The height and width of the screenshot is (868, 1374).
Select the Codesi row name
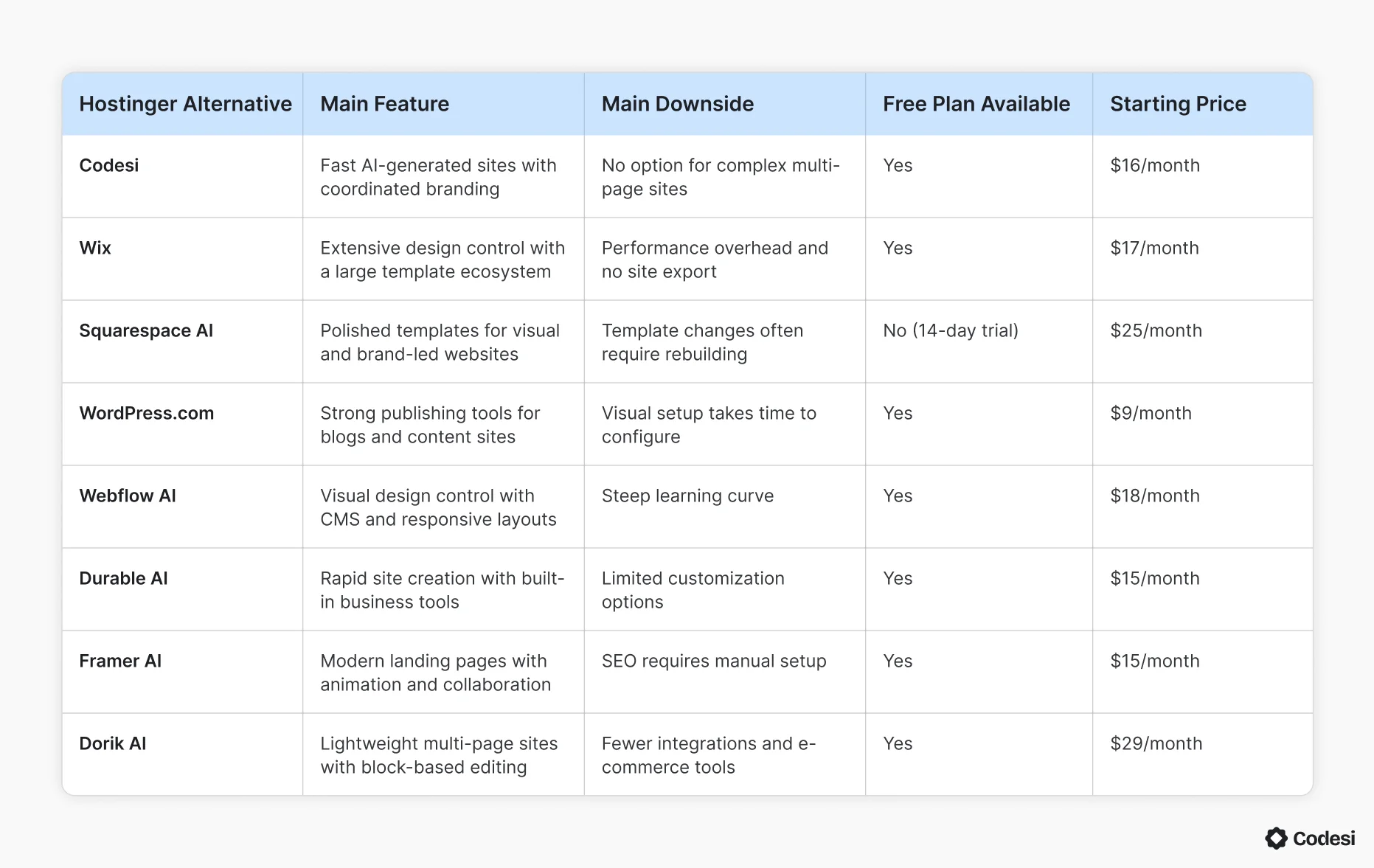coord(109,165)
